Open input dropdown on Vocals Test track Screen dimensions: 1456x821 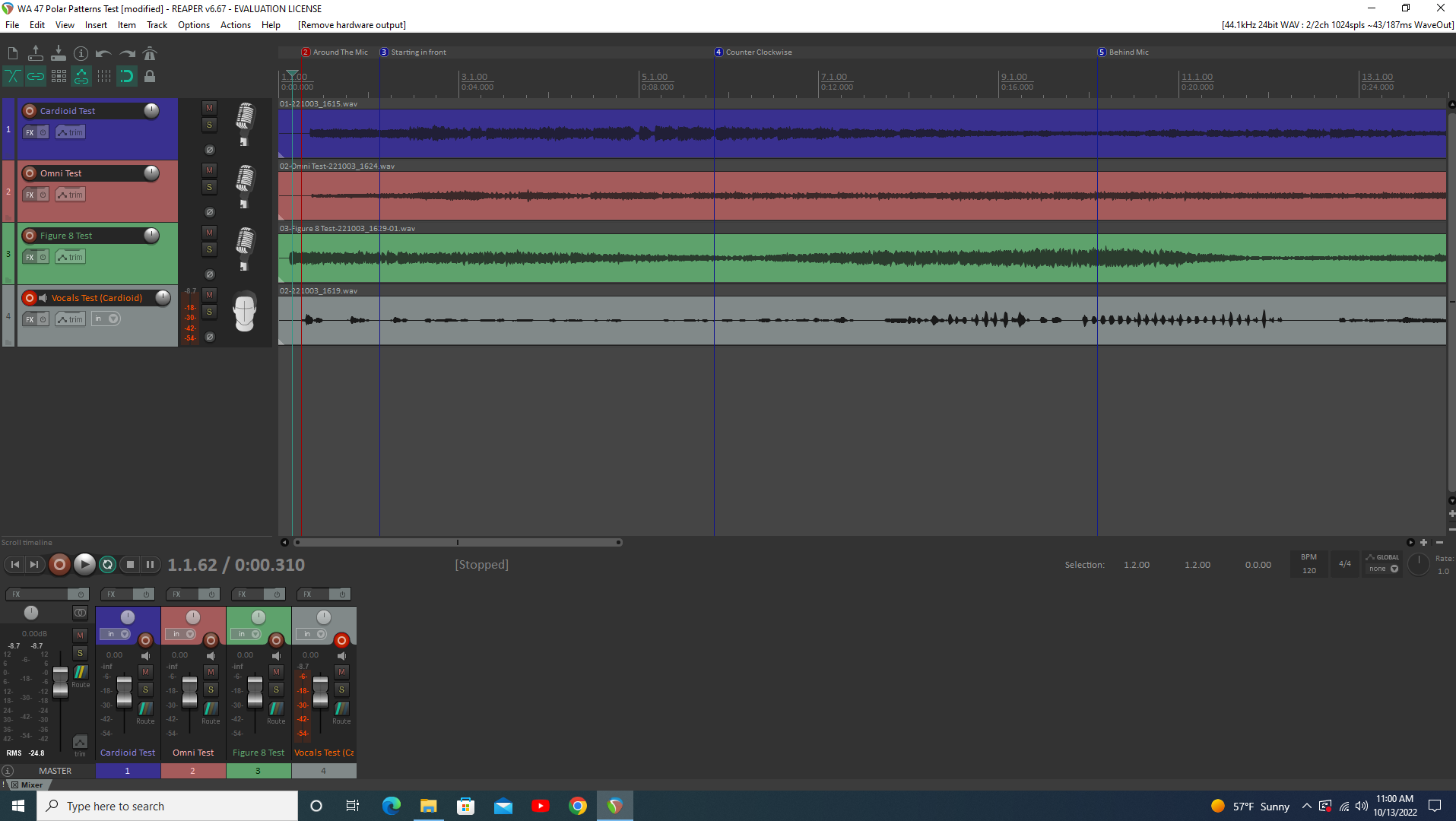[106, 319]
